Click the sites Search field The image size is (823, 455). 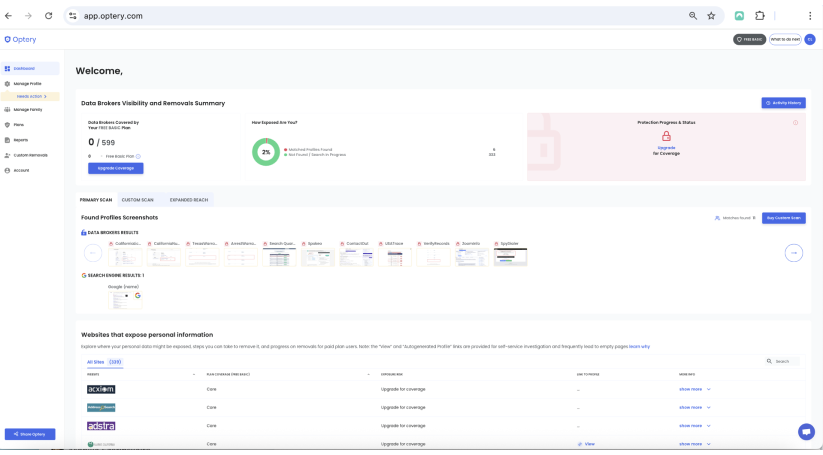pos(783,362)
